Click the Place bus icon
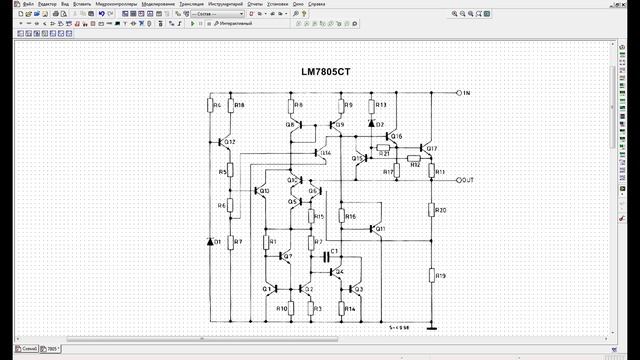640x360 pixels. pos(179,24)
